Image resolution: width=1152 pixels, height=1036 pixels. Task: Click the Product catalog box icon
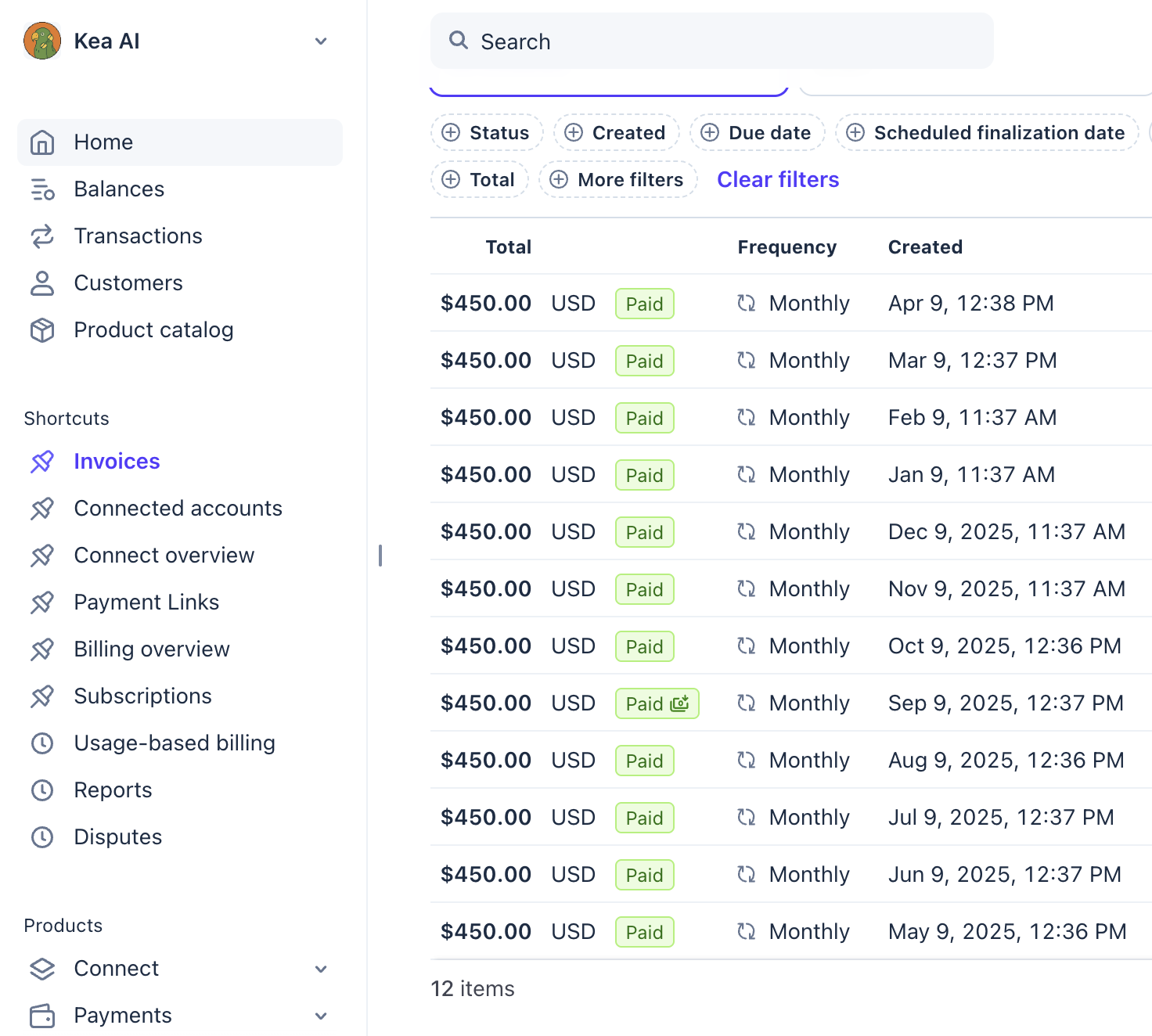(x=42, y=330)
